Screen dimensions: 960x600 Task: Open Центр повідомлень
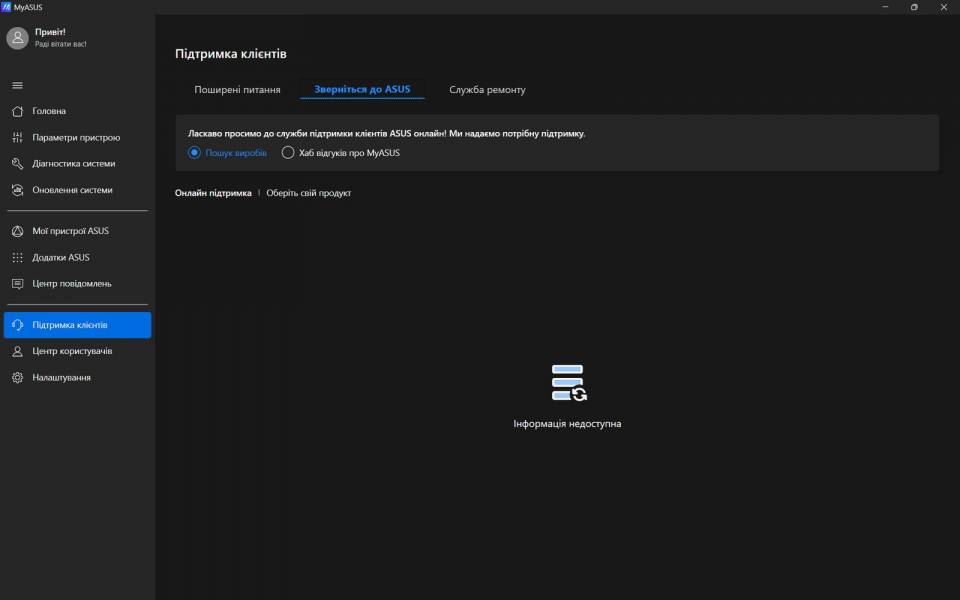tap(77, 283)
